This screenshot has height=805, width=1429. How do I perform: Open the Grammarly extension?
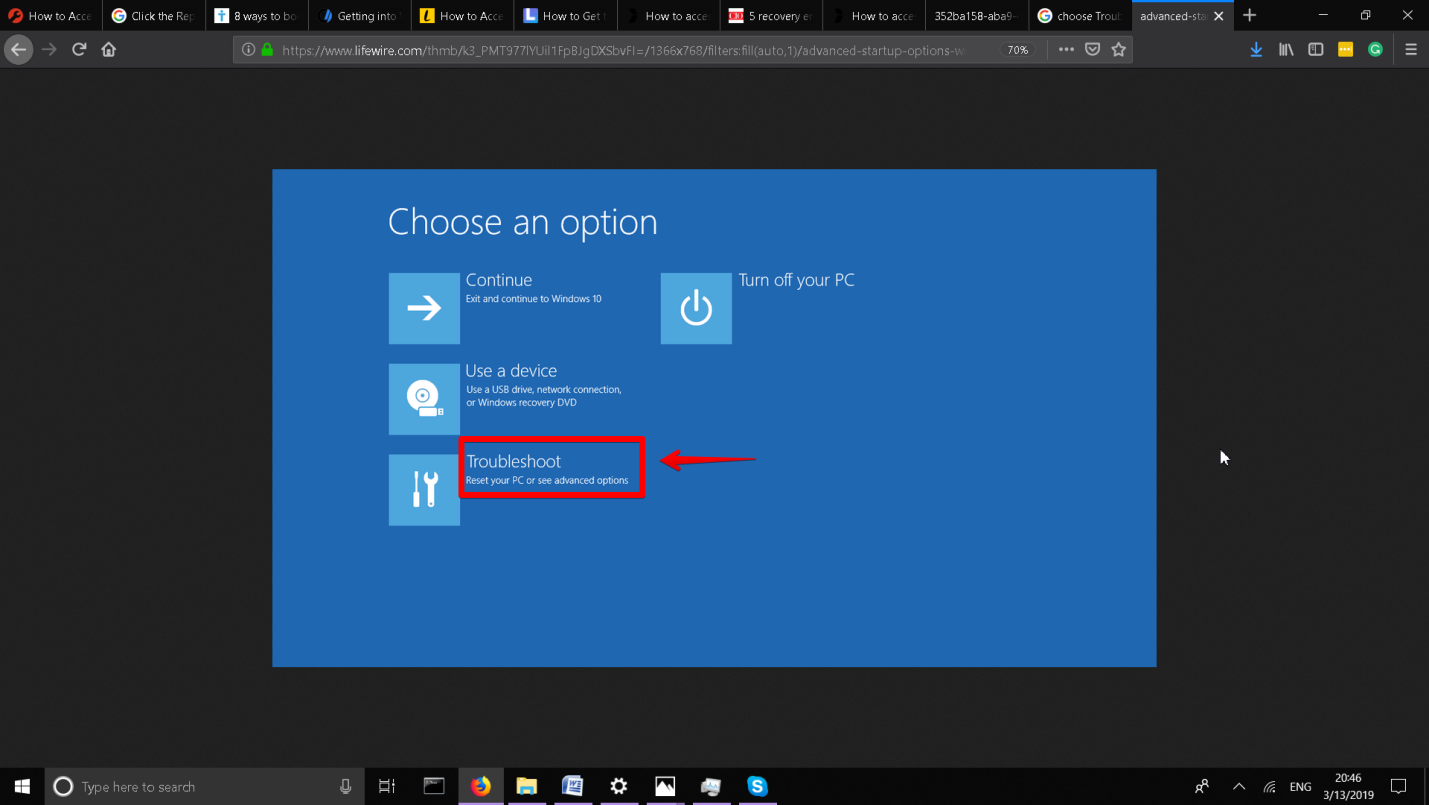pyautogui.click(x=1375, y=49)
